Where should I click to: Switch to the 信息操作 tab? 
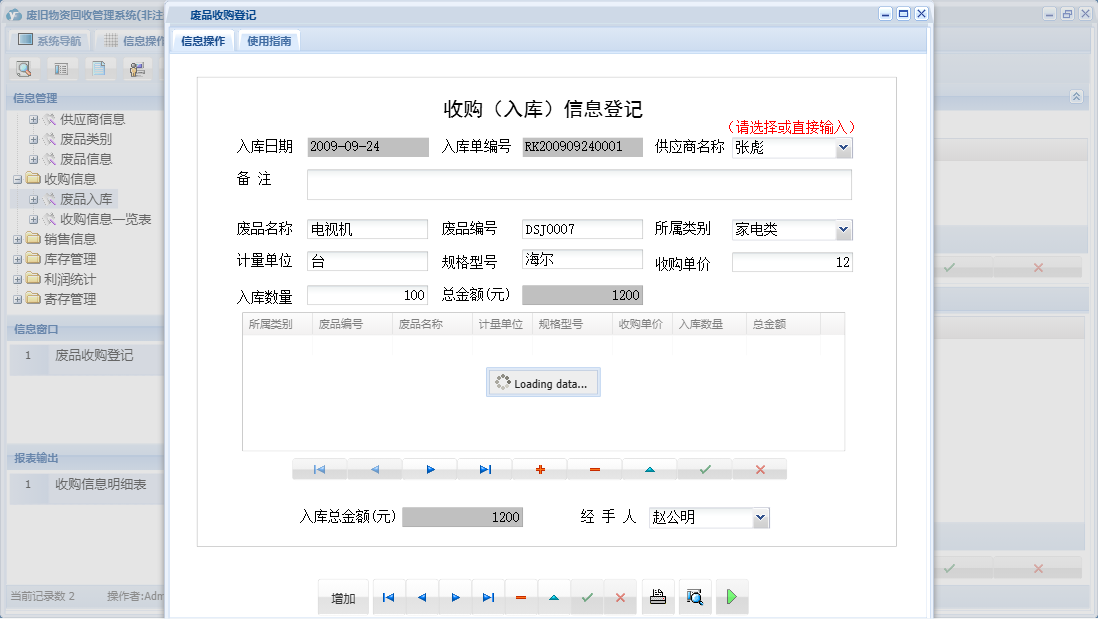[203, 41]
